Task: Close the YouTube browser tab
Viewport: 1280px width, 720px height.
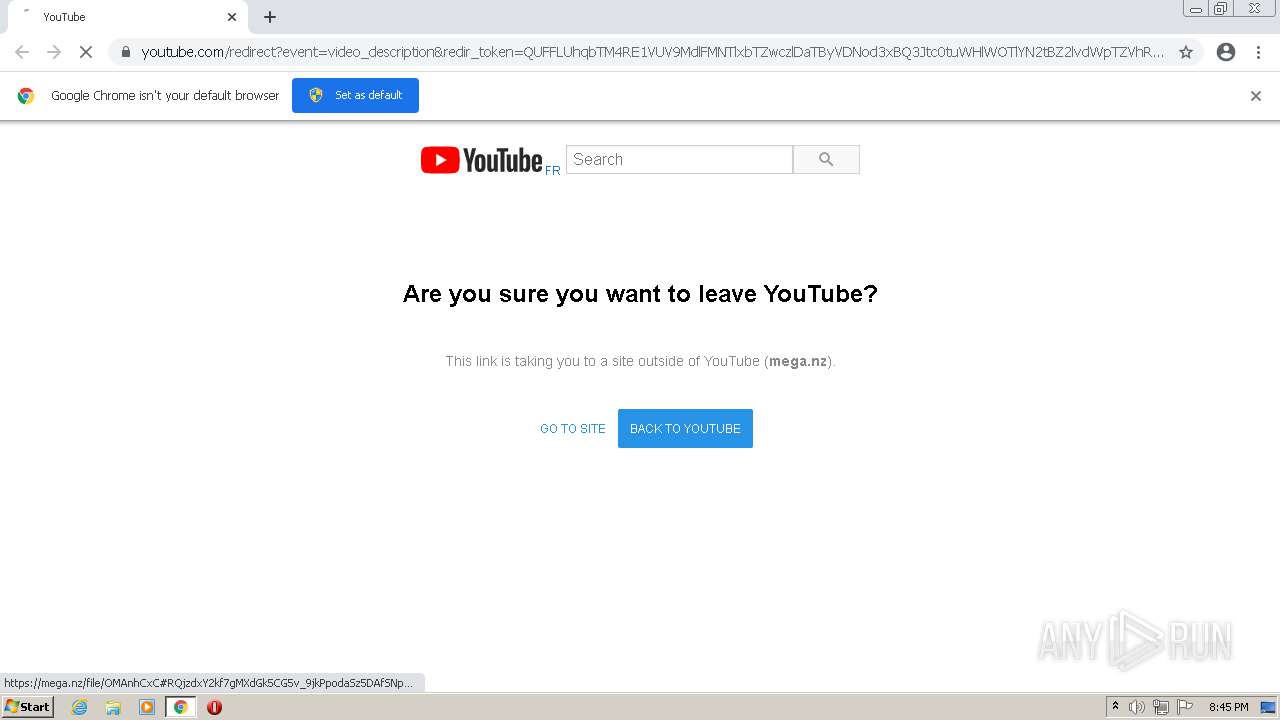Action: point(232,17)
